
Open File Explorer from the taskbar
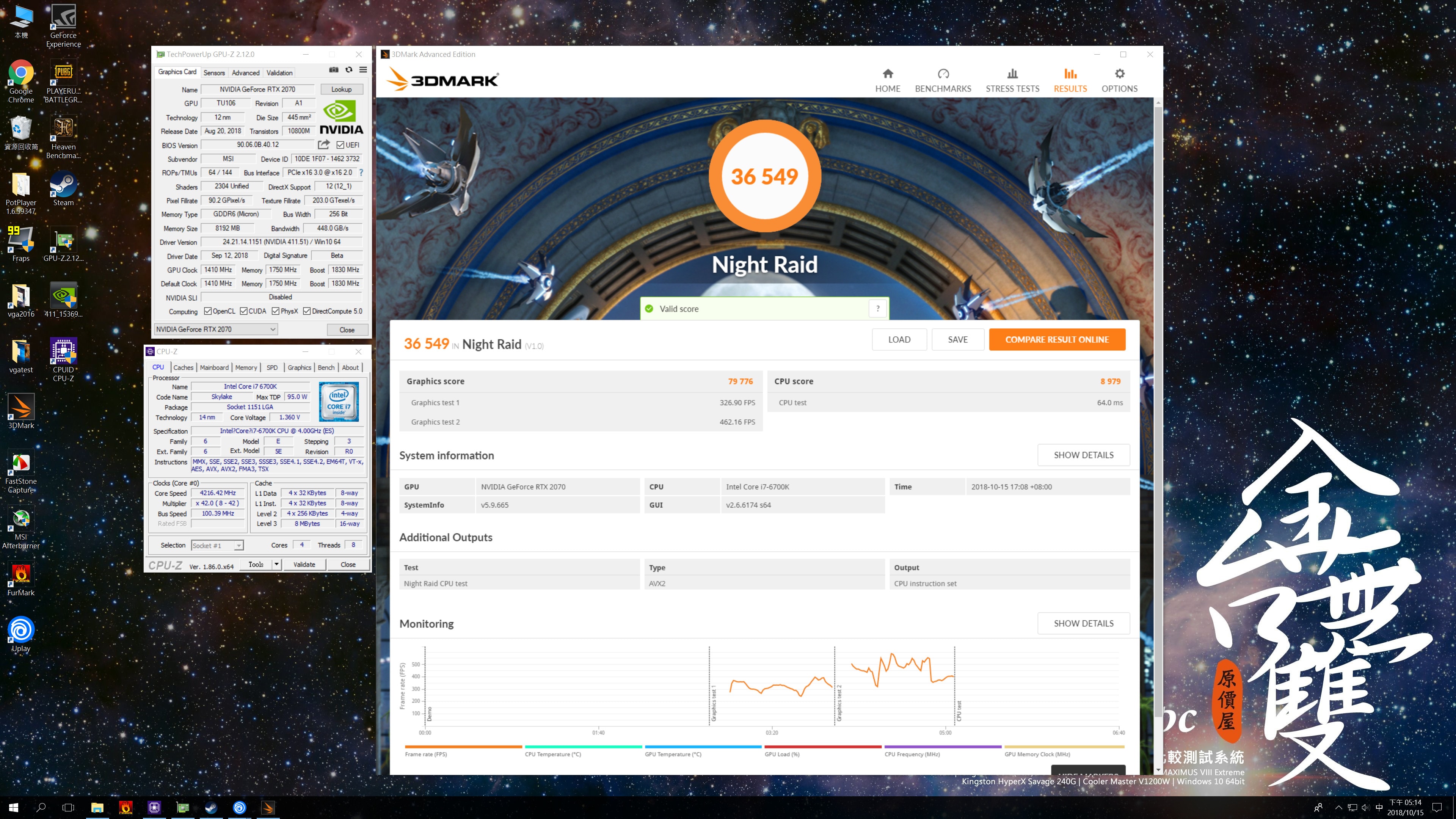(x=97, y=808)
